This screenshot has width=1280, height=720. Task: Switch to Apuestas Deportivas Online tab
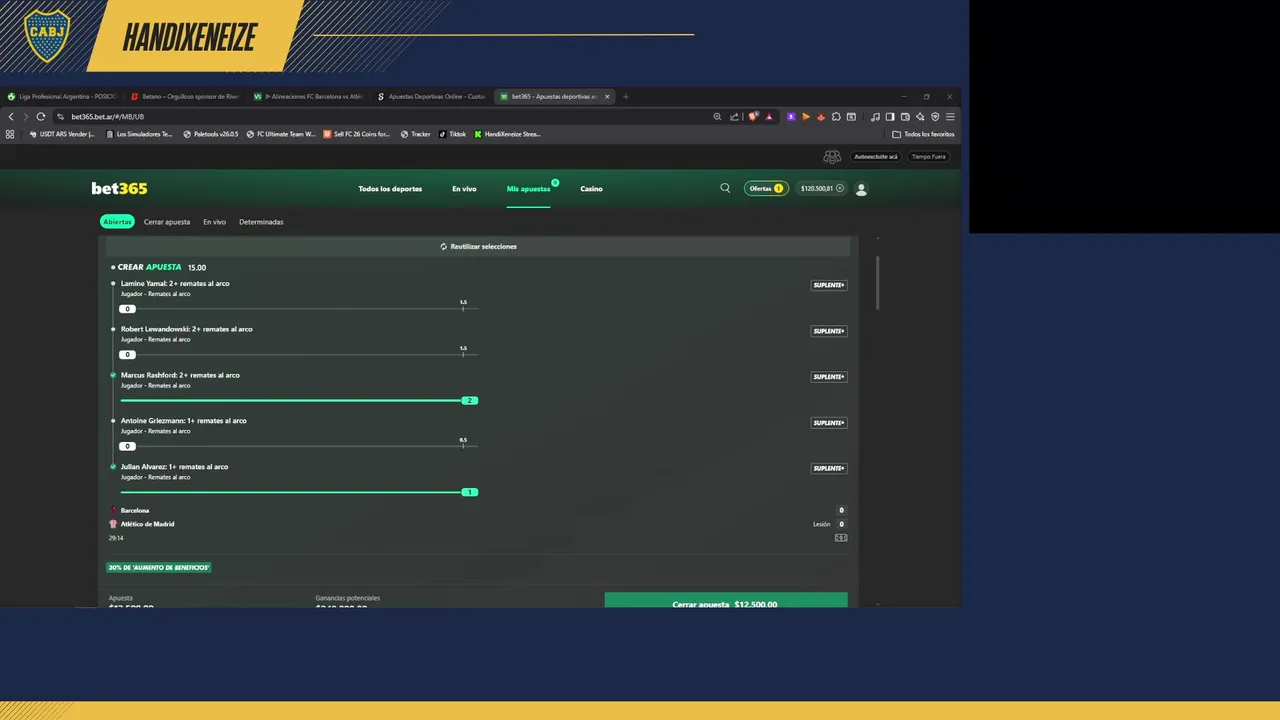432,97
